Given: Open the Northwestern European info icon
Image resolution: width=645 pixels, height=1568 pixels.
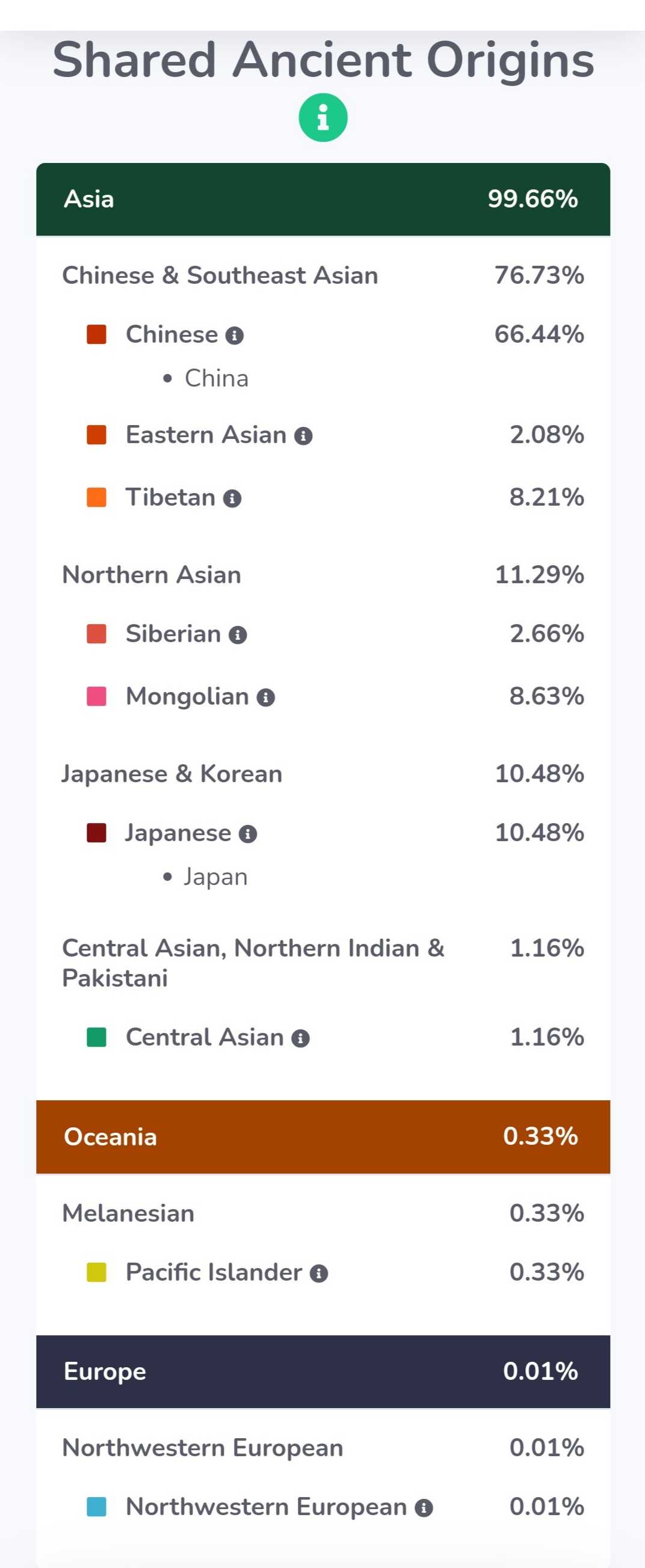Looking at the screenshot, I should coord(424,1508).
